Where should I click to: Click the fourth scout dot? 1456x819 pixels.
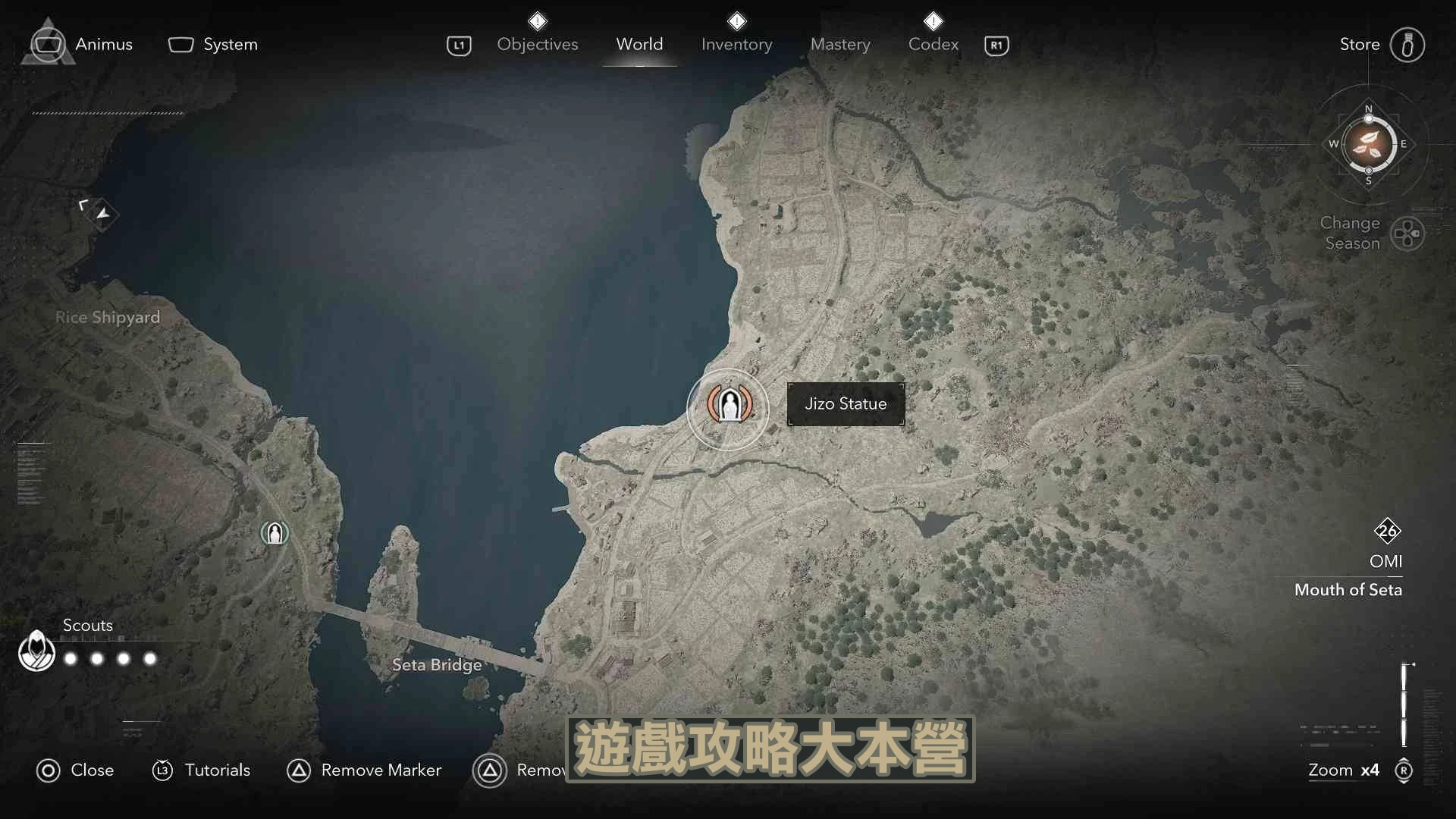point(150,659)
